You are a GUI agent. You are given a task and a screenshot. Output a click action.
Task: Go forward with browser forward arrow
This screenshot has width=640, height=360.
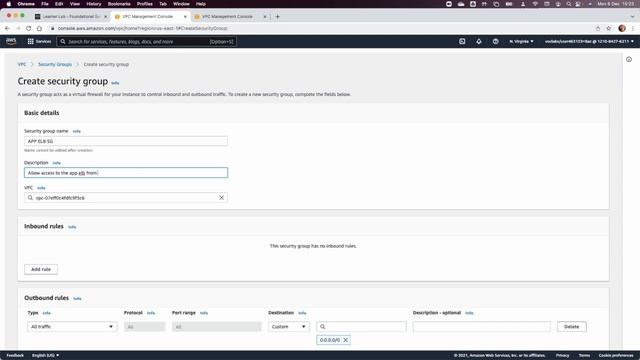tap(18, 28)
